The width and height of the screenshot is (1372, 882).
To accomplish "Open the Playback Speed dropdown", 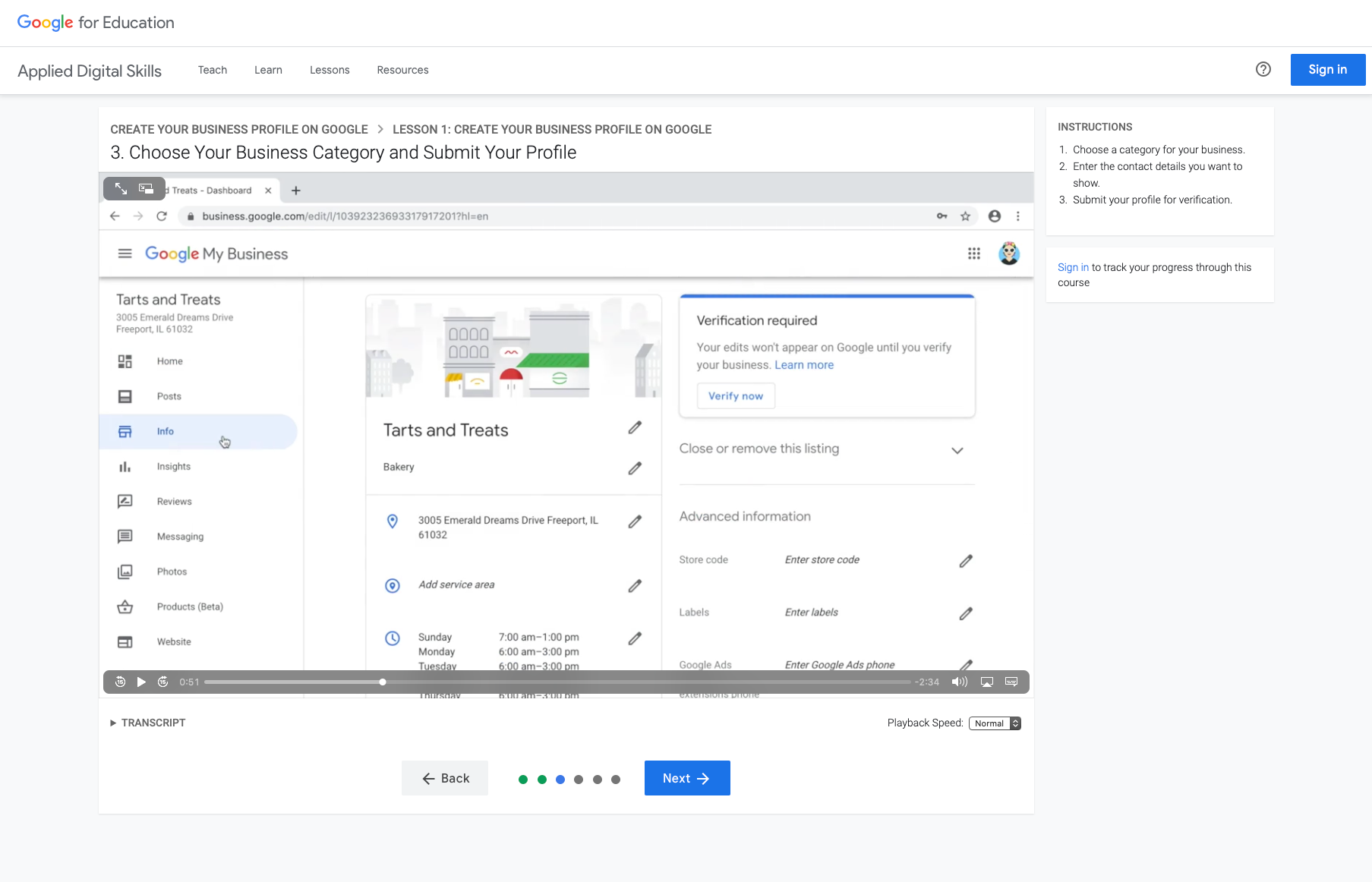I will point(995,723).
